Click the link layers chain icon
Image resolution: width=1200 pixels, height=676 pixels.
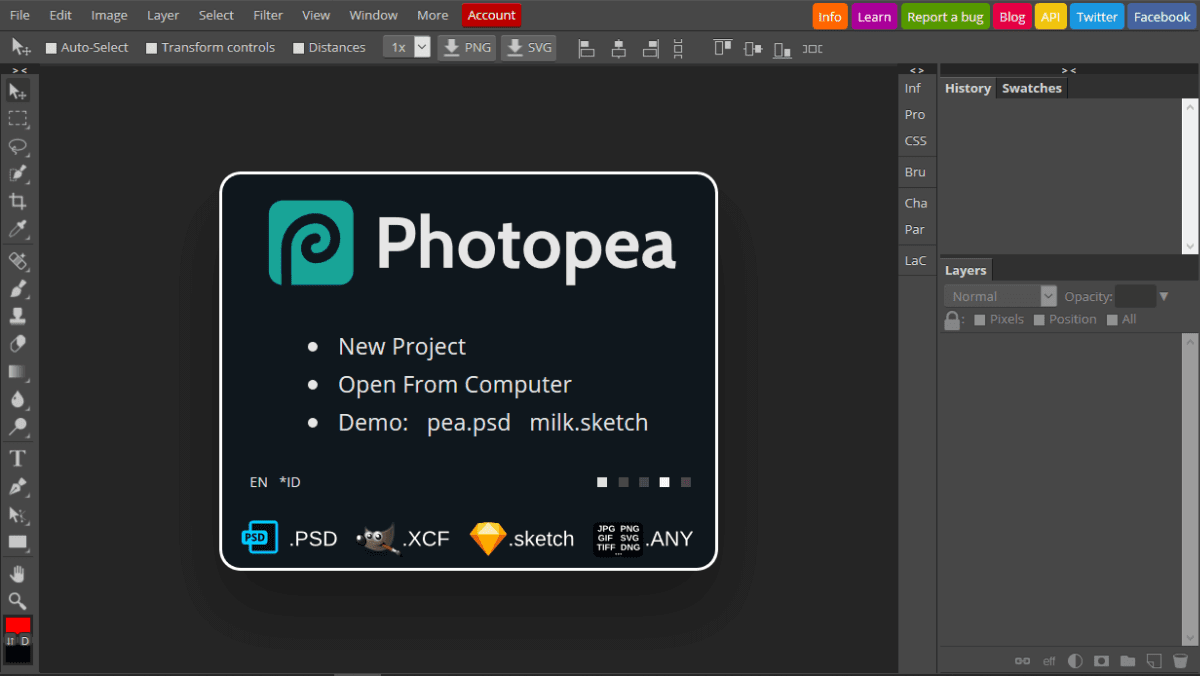tap(1022, 661)
